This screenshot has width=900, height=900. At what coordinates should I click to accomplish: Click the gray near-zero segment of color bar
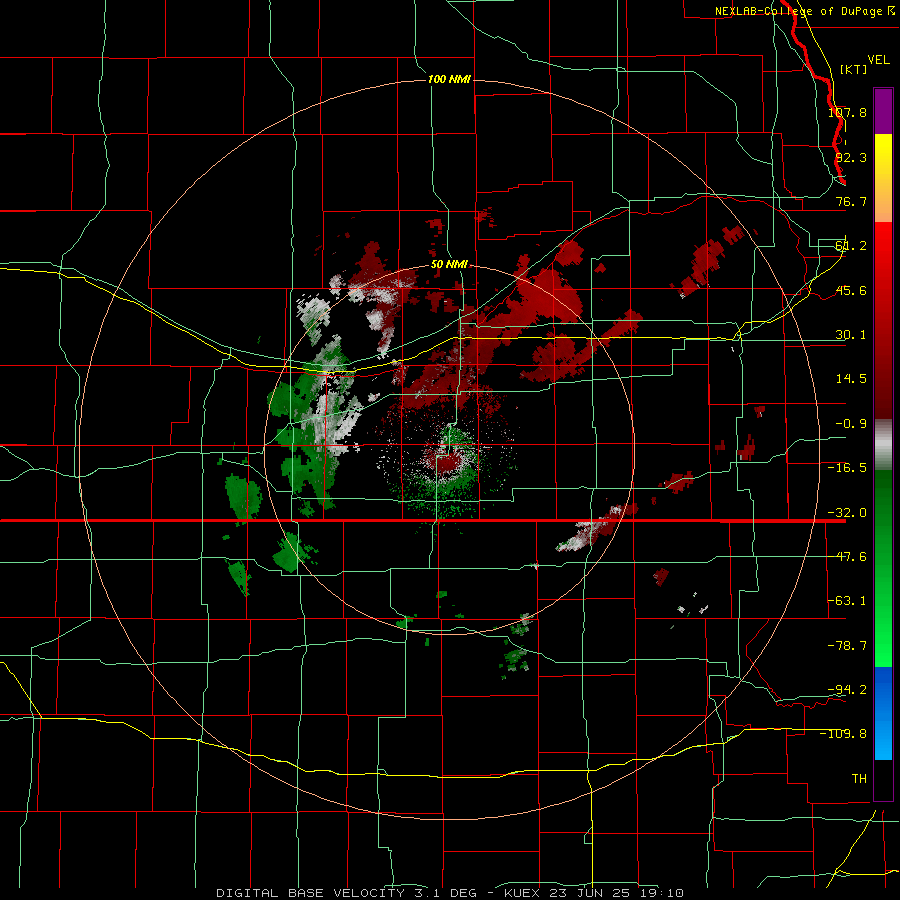[x=883, y=445]
